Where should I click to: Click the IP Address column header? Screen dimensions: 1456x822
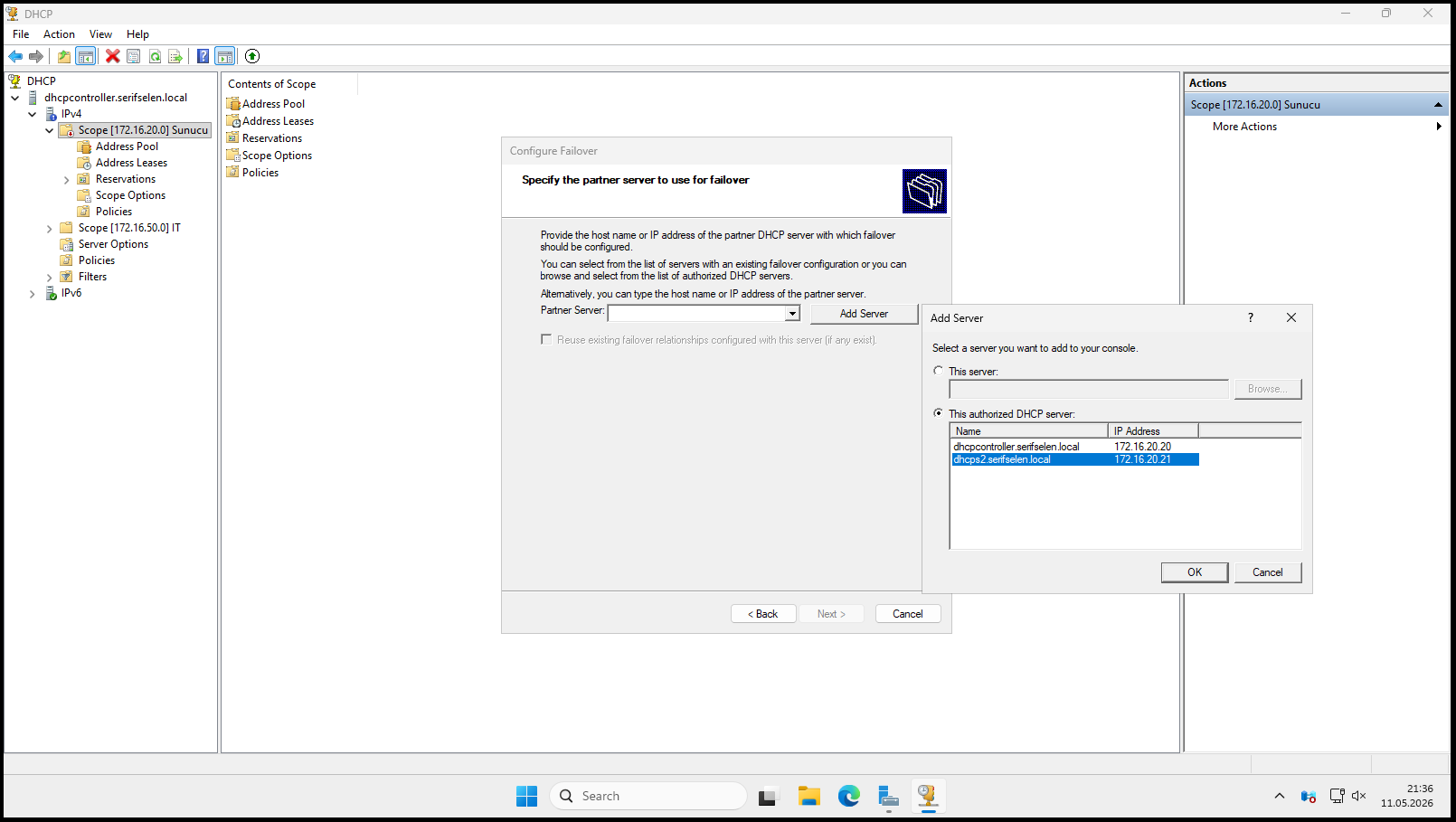point(1153,431)
